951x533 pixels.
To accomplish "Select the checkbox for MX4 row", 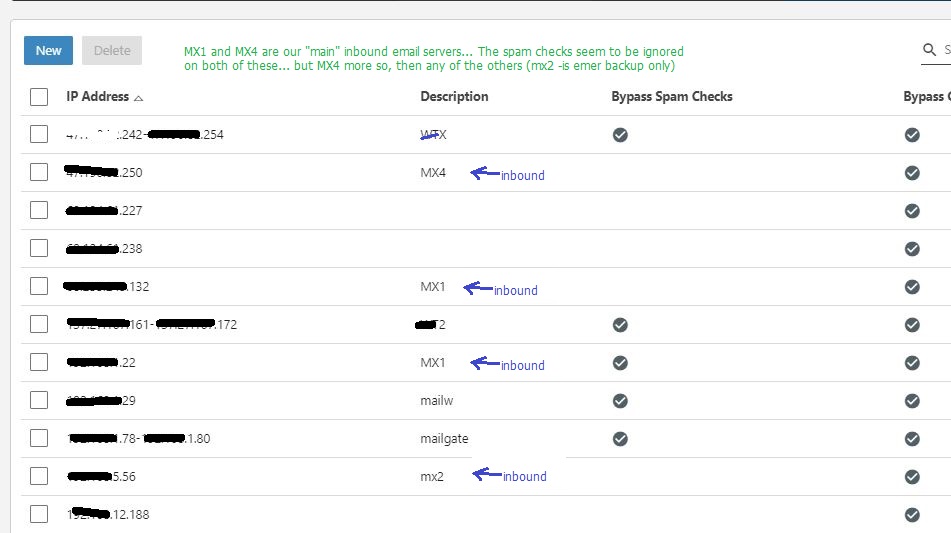I will (x=39, y=172).
